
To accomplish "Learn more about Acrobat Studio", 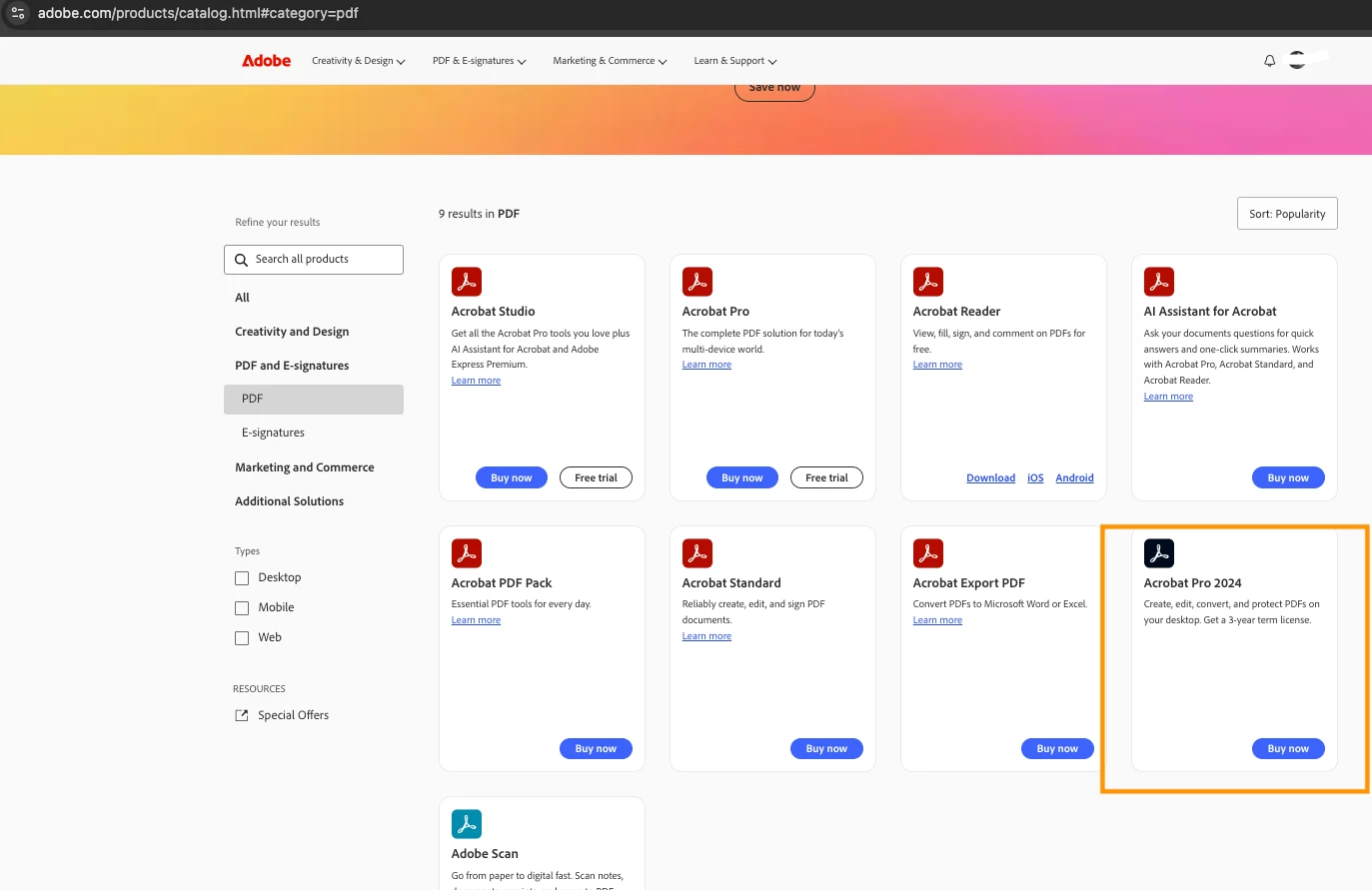I will click(x=476, y=381).
